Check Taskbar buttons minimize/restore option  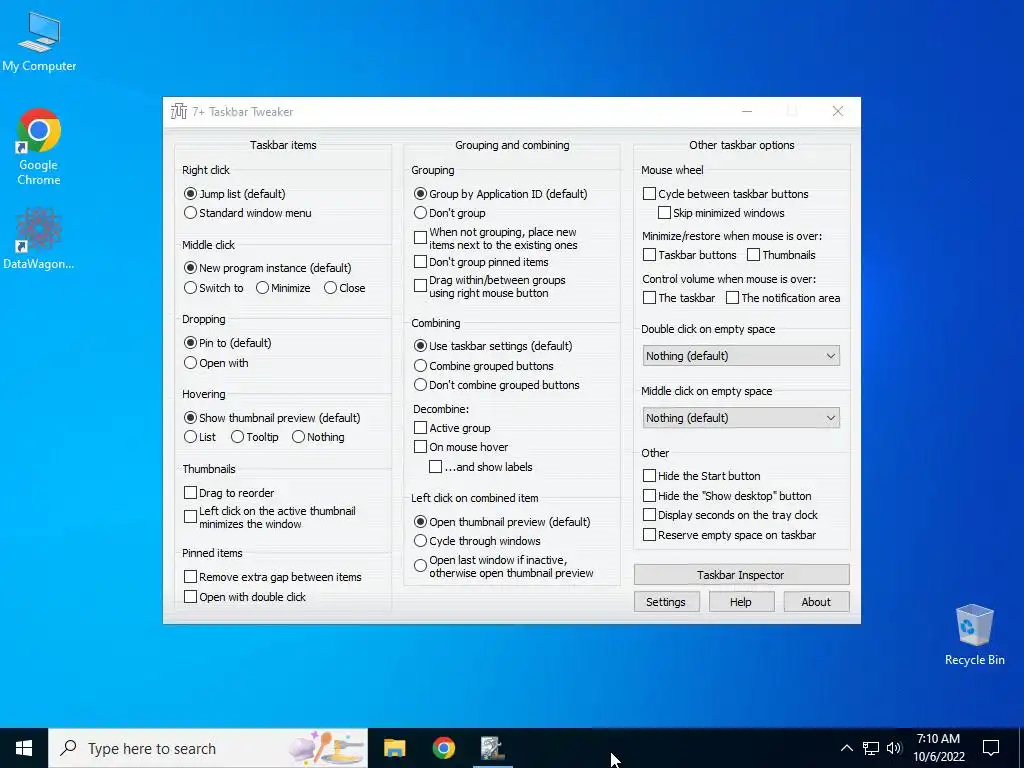point(690,255)
